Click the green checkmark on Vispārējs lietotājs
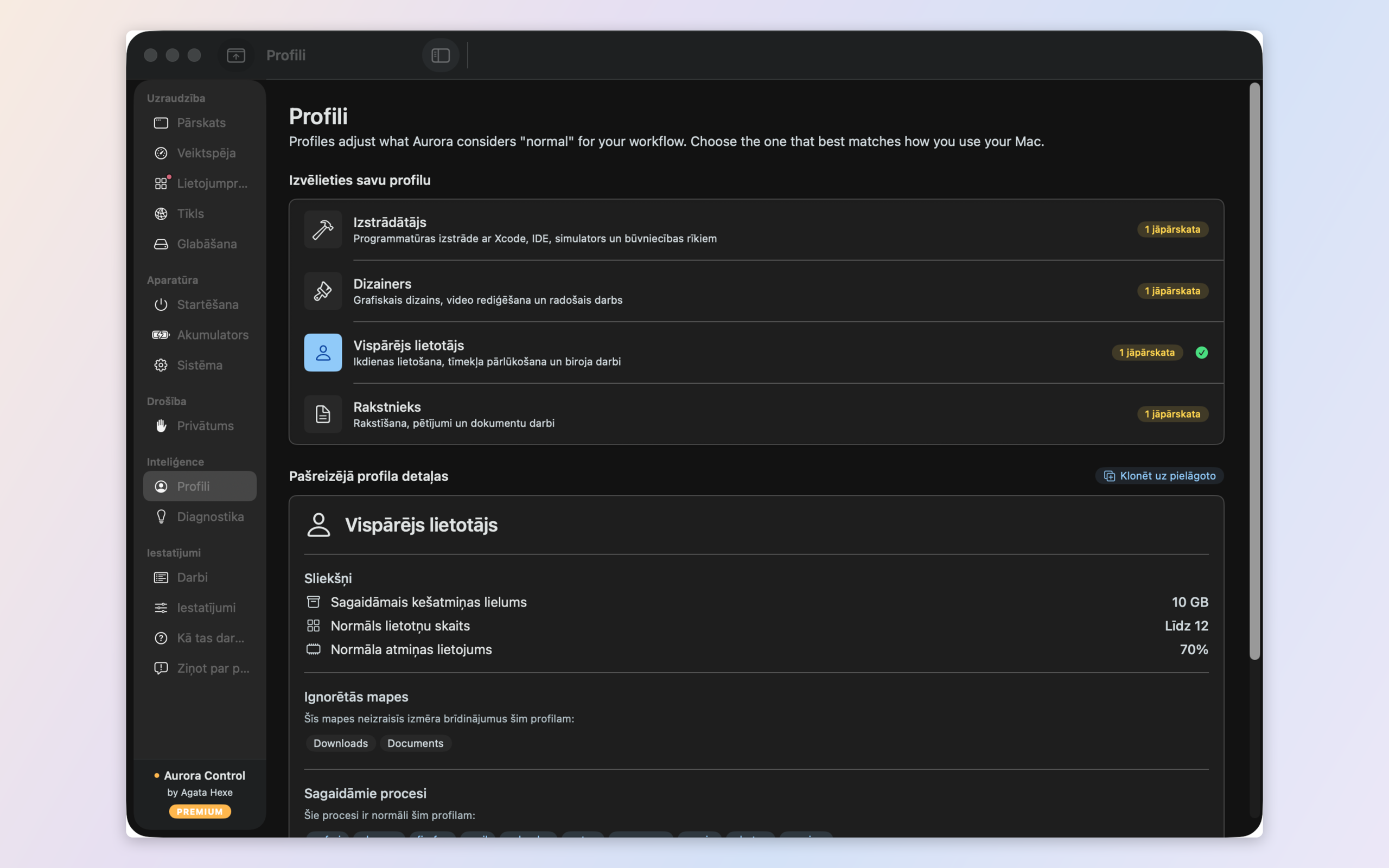 (x=1201, y=353)
